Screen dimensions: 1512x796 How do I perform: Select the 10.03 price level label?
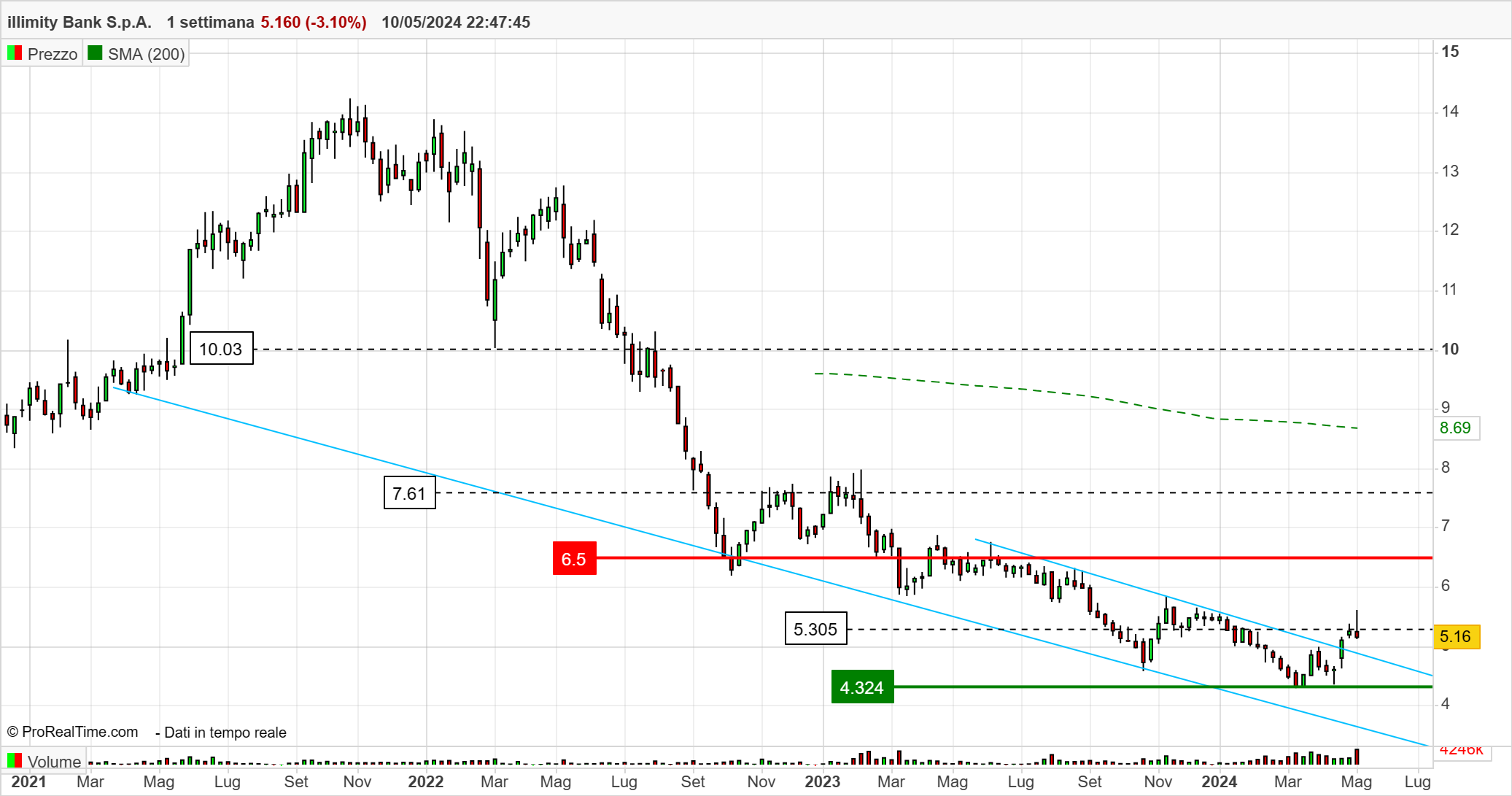tap(221, 349)
